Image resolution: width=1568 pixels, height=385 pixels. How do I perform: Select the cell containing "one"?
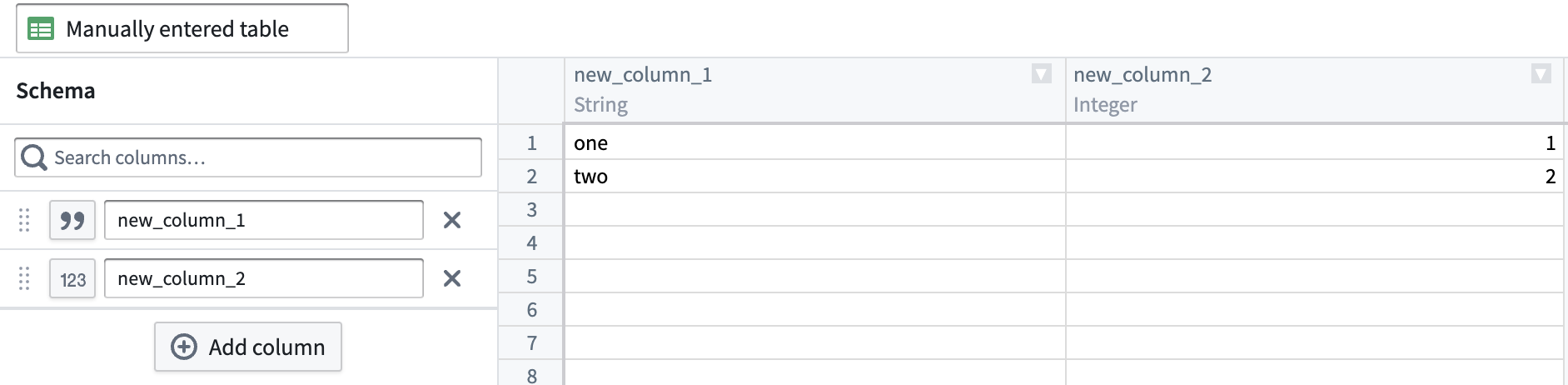(814, 143)
